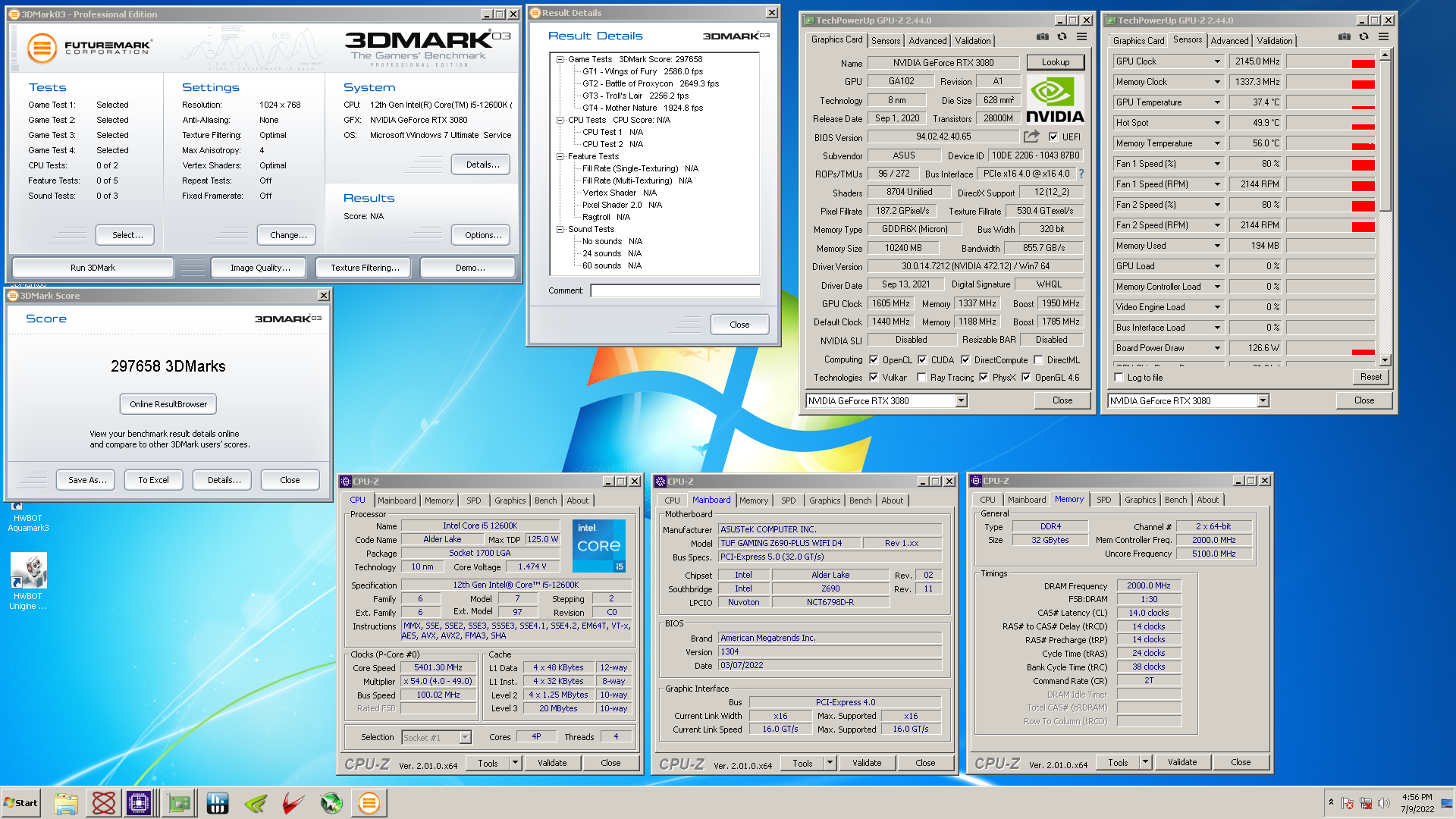The width and height of the screenshot is (1456, 819).
Task: Open GPU selector combo in left GPU-Z
Action: [x=961, y=401]
